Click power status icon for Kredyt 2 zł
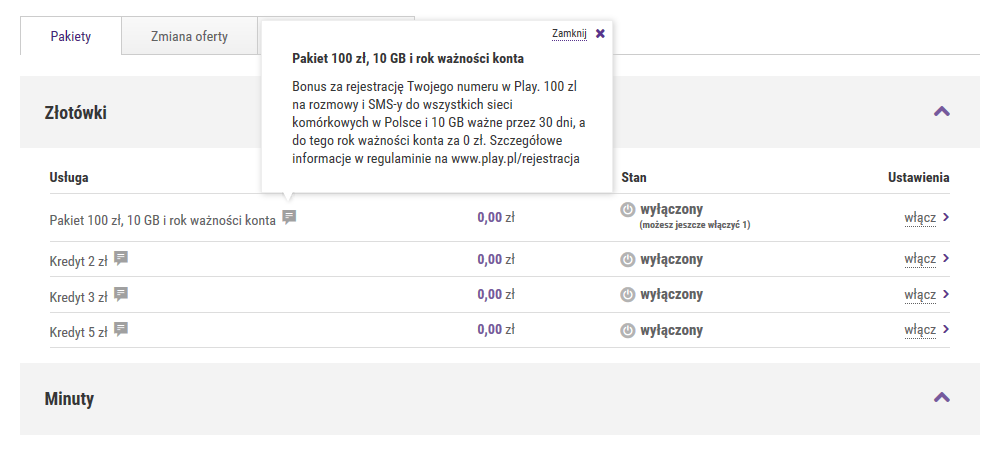The height and width of the screenshot is (451, 1000). coord(628,259)
